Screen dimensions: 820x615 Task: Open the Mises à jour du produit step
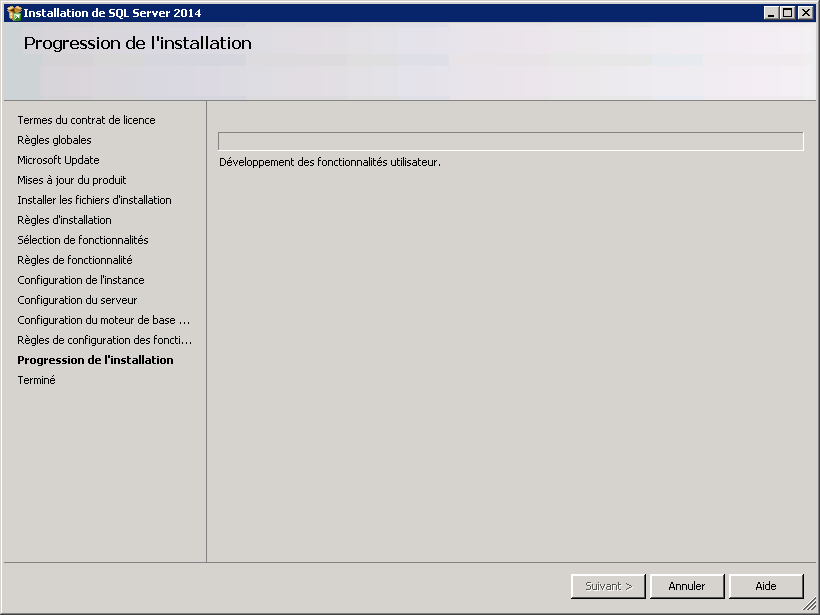tap(71, 180)
